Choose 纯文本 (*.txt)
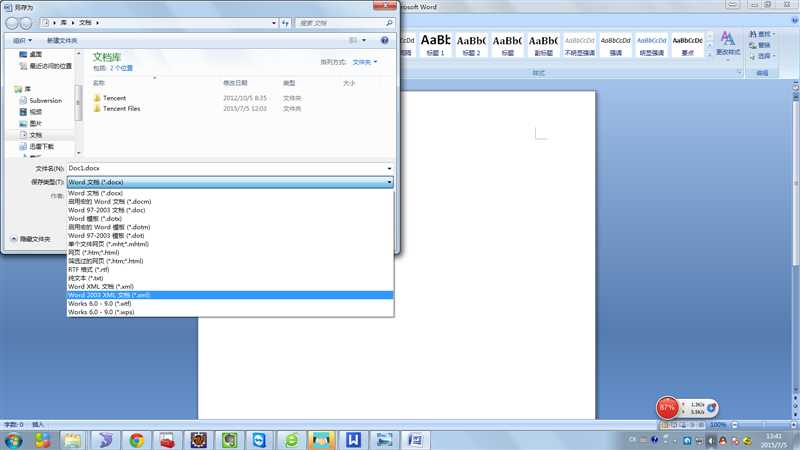The width and height of the screenshot is (800, 450). pyautogui.click(x=230, y=278)
